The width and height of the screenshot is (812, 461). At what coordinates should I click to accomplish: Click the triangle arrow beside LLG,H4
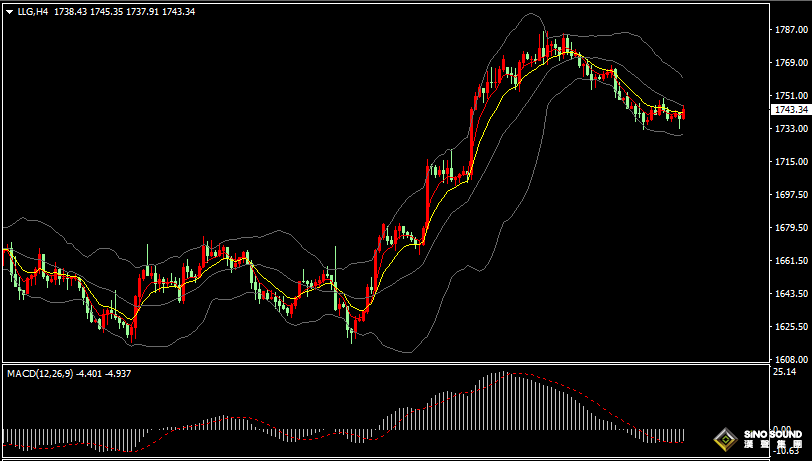coord(8,11)
